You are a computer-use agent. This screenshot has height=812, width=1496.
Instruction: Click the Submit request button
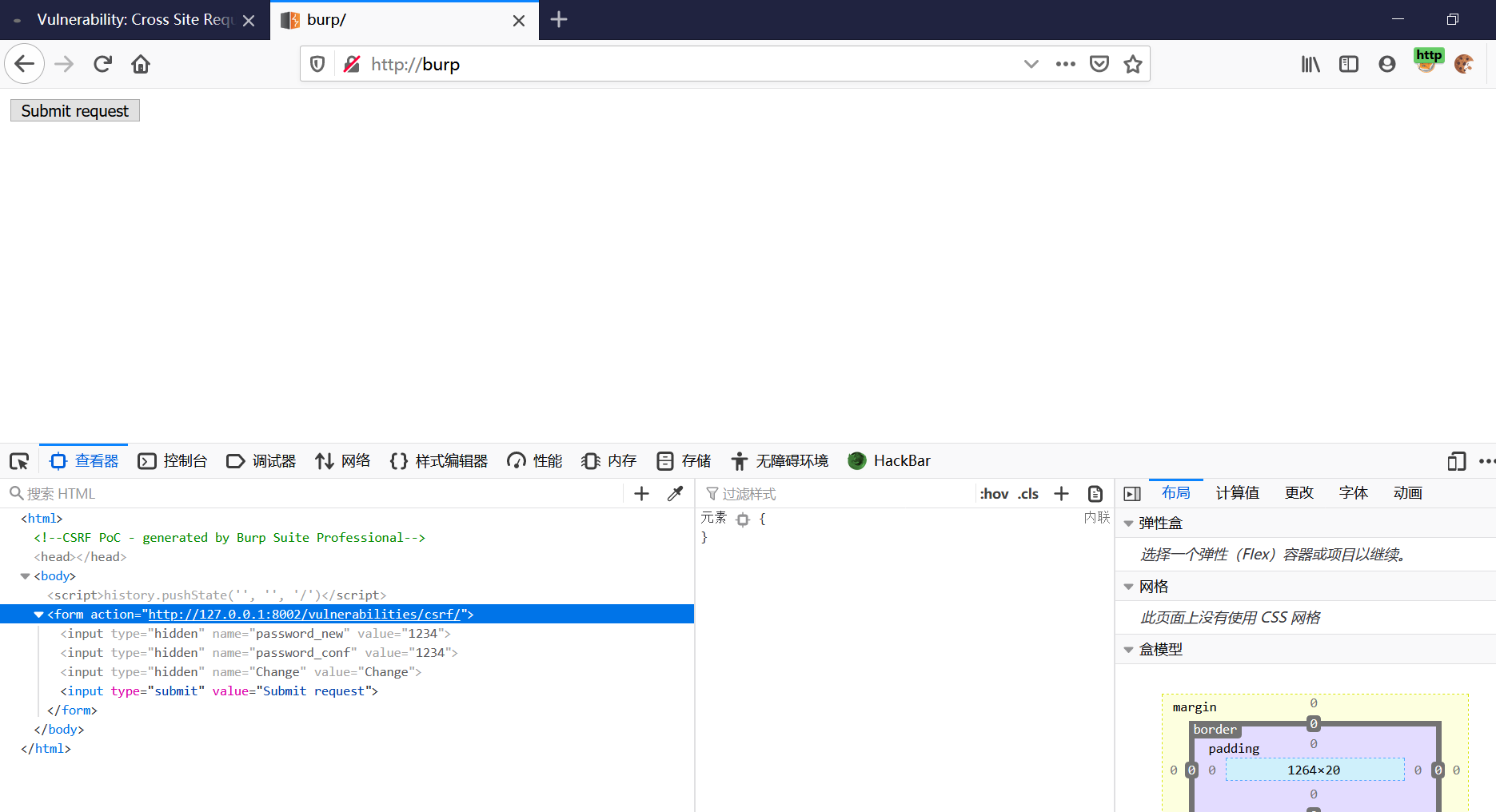coord(75,110)
